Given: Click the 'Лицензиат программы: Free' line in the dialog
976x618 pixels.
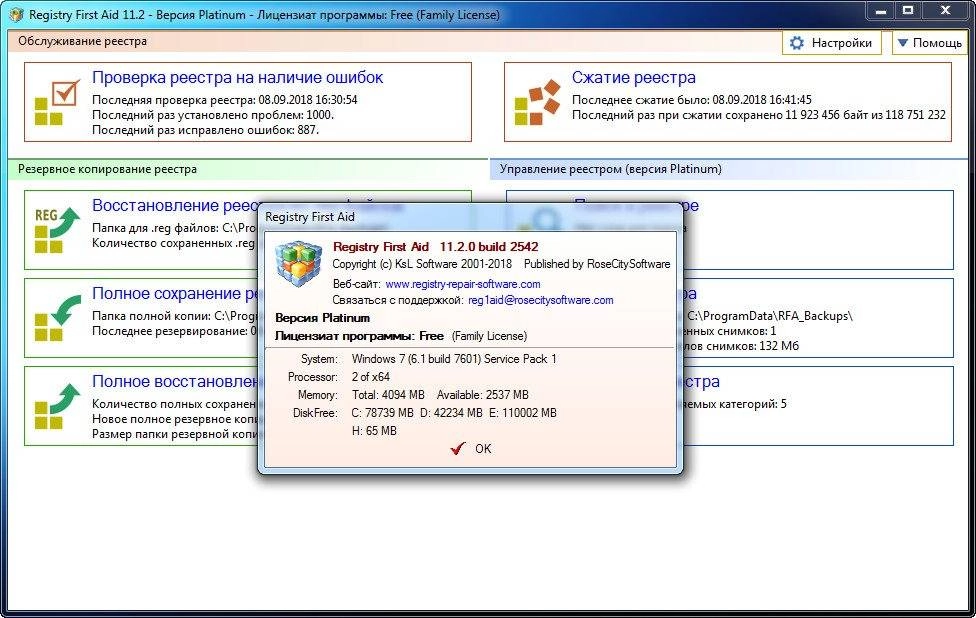Looking at the screenshot, I should (x=401, y=336).
